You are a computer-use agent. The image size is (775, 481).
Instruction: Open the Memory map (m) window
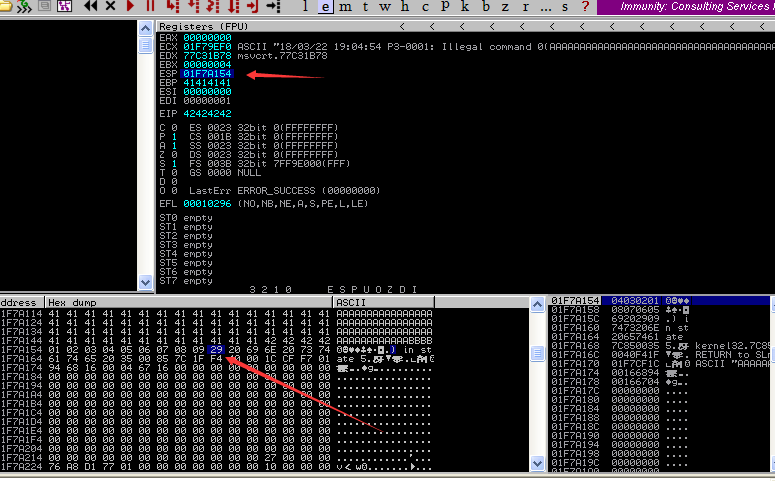click(345, 6)
